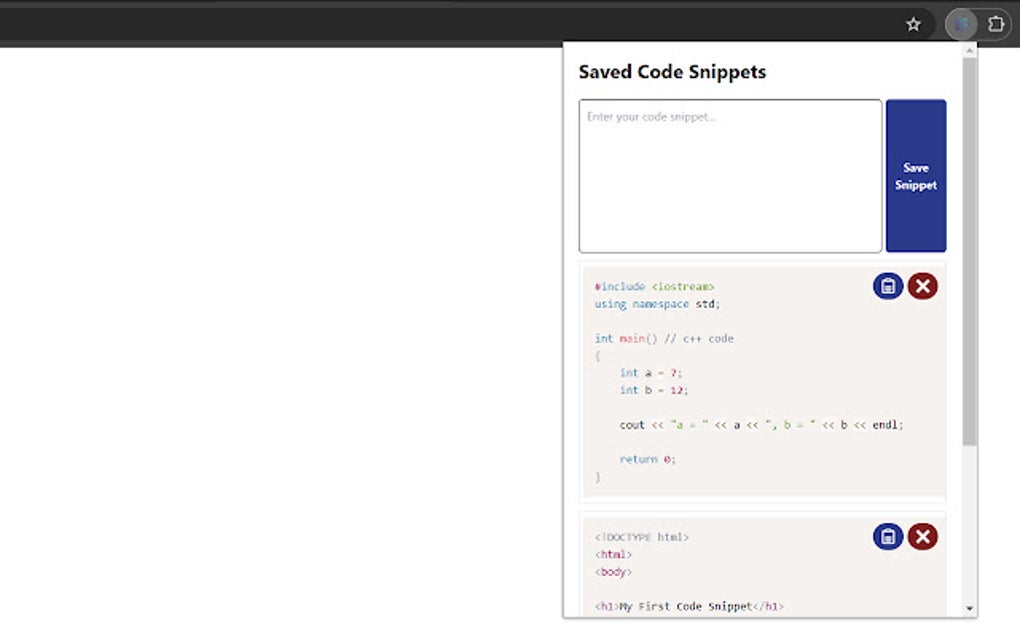Delete the C++ snippet with red X
1020x638 pixels.
[x=922, y=287]
